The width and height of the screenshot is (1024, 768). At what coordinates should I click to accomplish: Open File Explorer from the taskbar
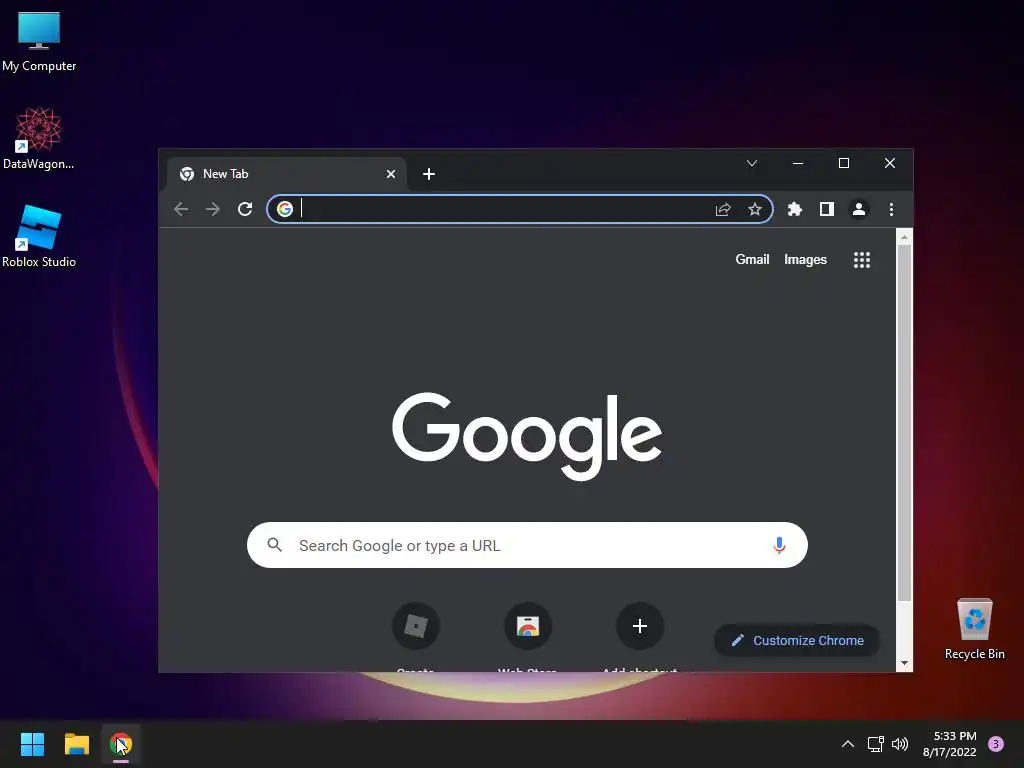(x=76, y=744)
